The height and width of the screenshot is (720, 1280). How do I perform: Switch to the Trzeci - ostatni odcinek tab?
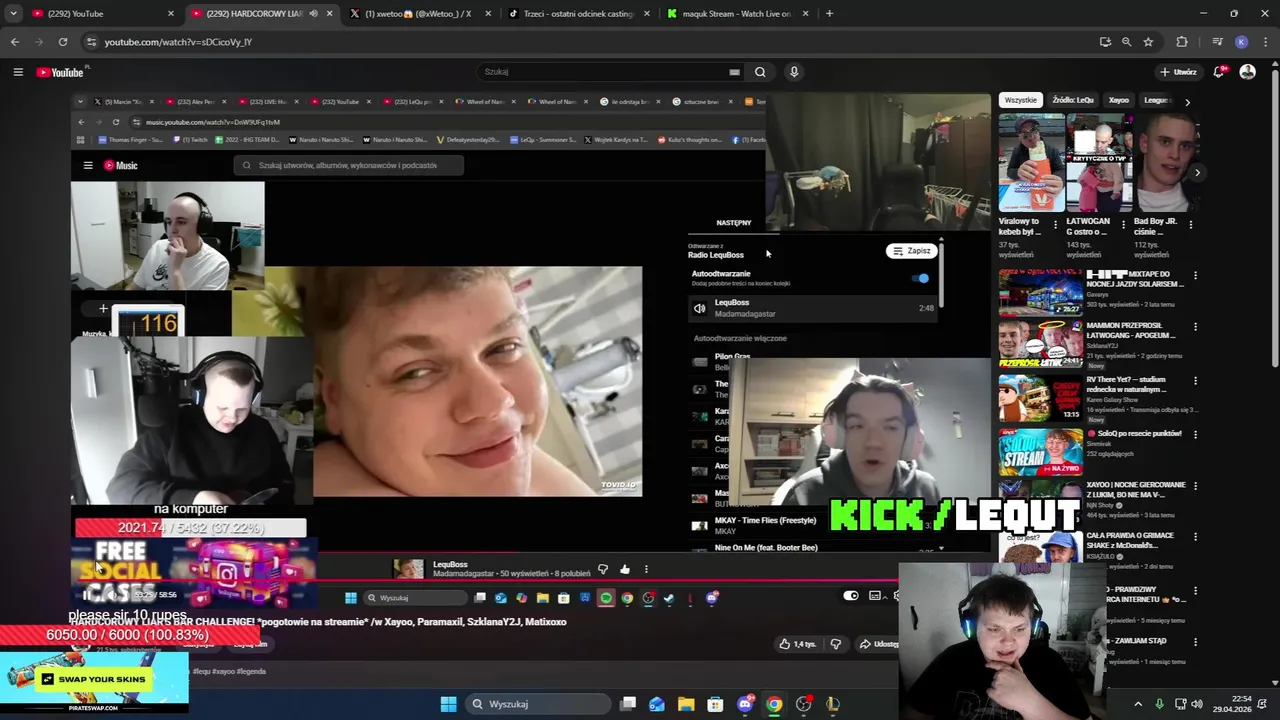coord(578,14)
